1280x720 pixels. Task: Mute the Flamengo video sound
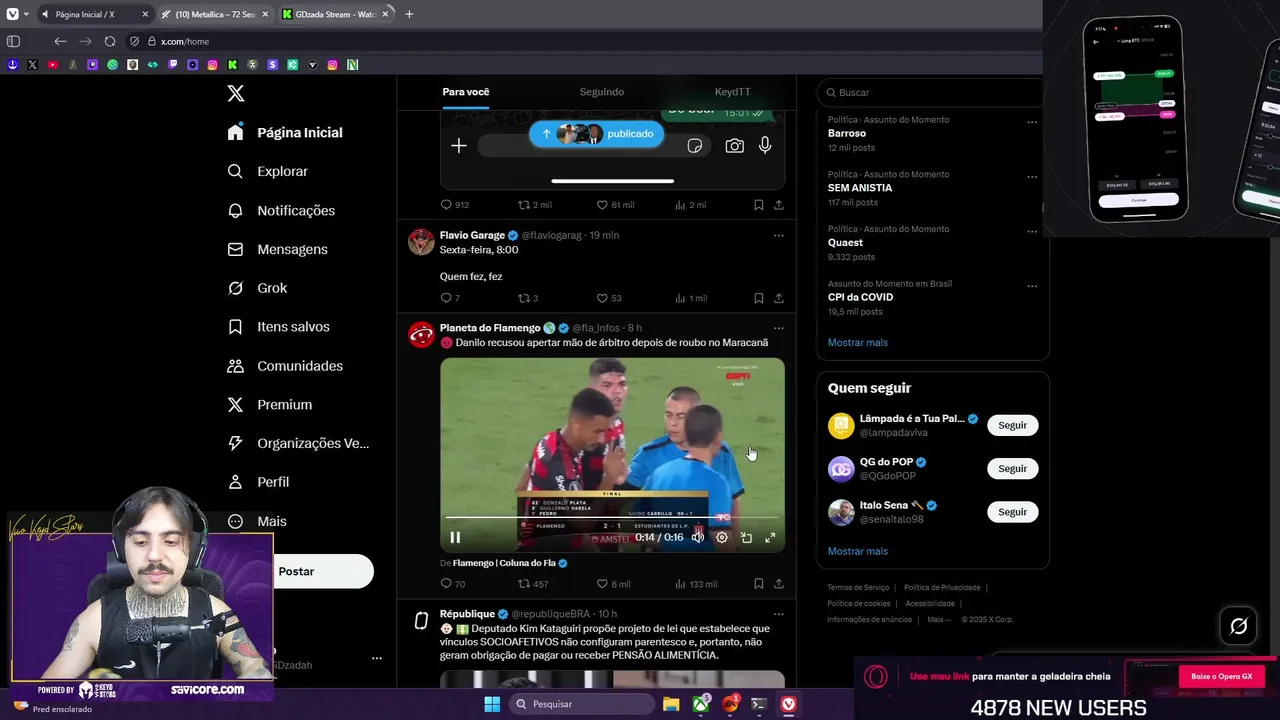pos(698,537)
